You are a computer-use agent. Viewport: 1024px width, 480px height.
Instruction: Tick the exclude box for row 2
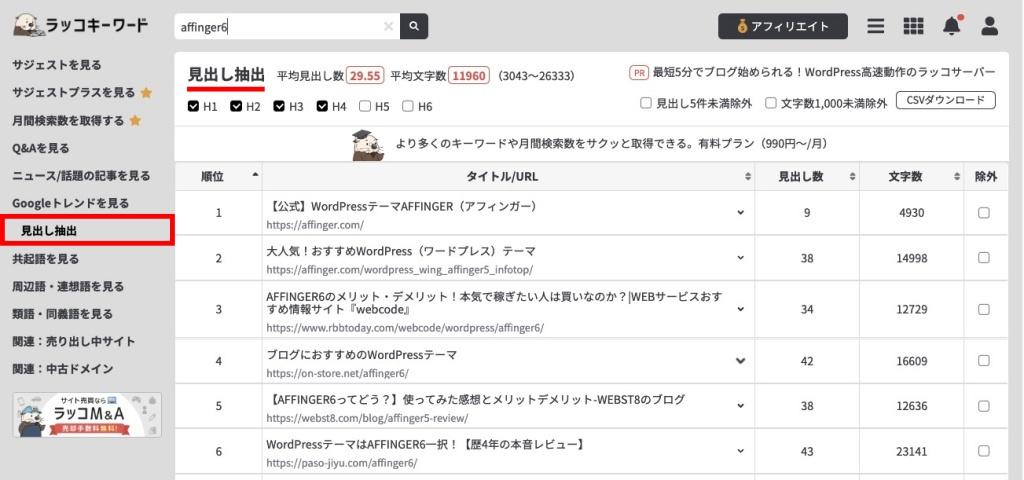pyautogui.click(x=984, y=258)
